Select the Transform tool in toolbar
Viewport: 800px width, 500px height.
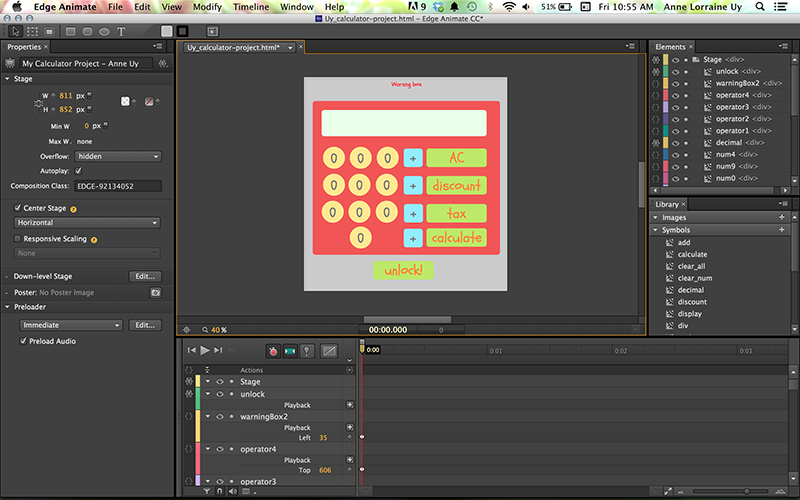coord(33,32)
